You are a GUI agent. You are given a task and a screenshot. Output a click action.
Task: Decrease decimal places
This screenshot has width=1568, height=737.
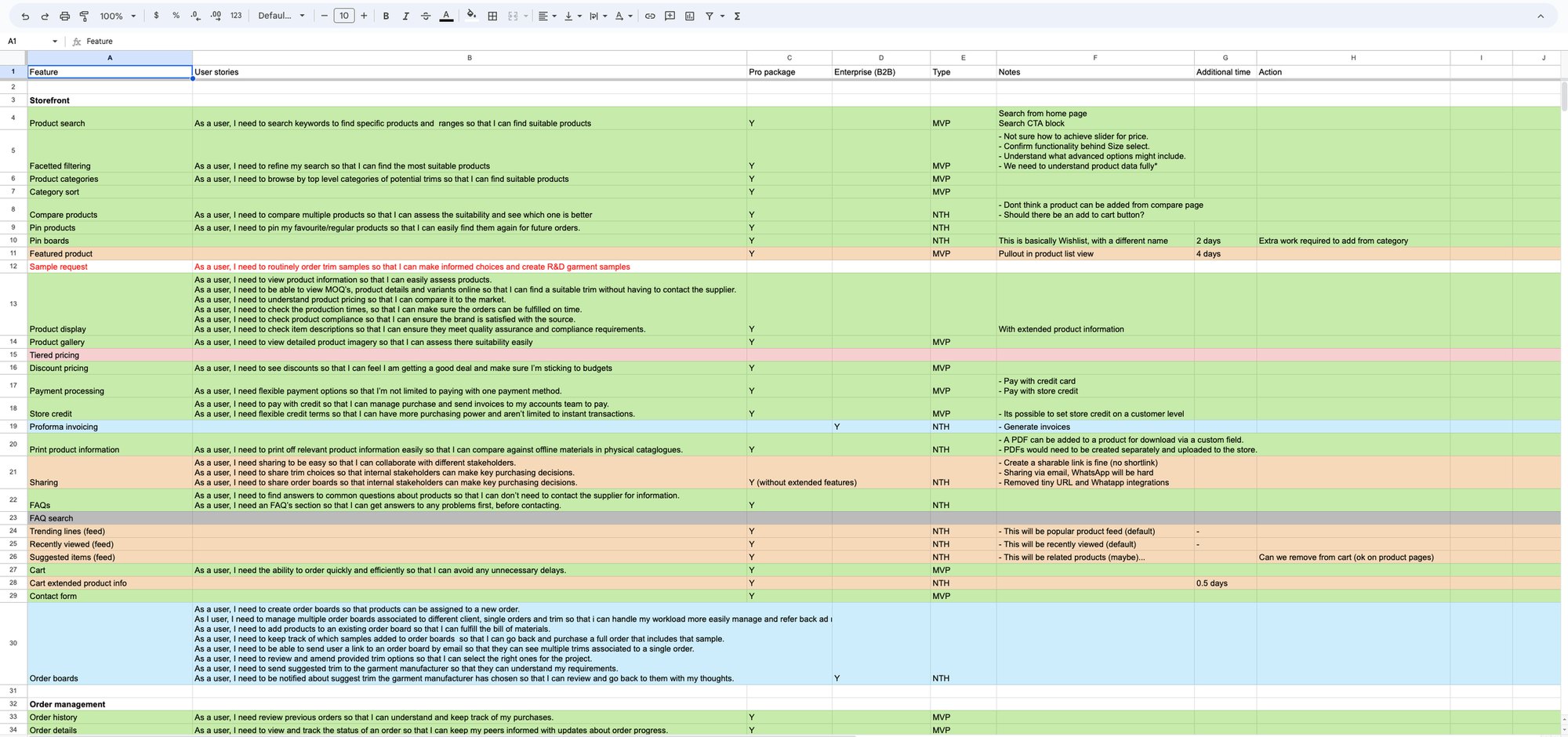195,16
